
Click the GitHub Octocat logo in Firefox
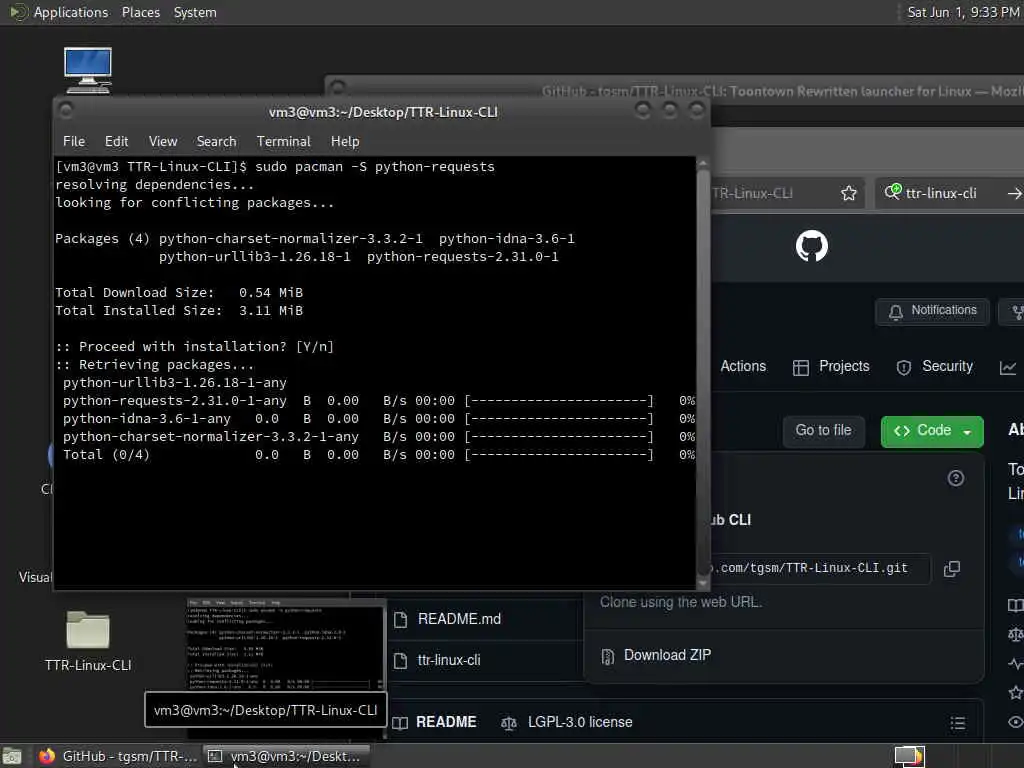click(x=812, y=246)
